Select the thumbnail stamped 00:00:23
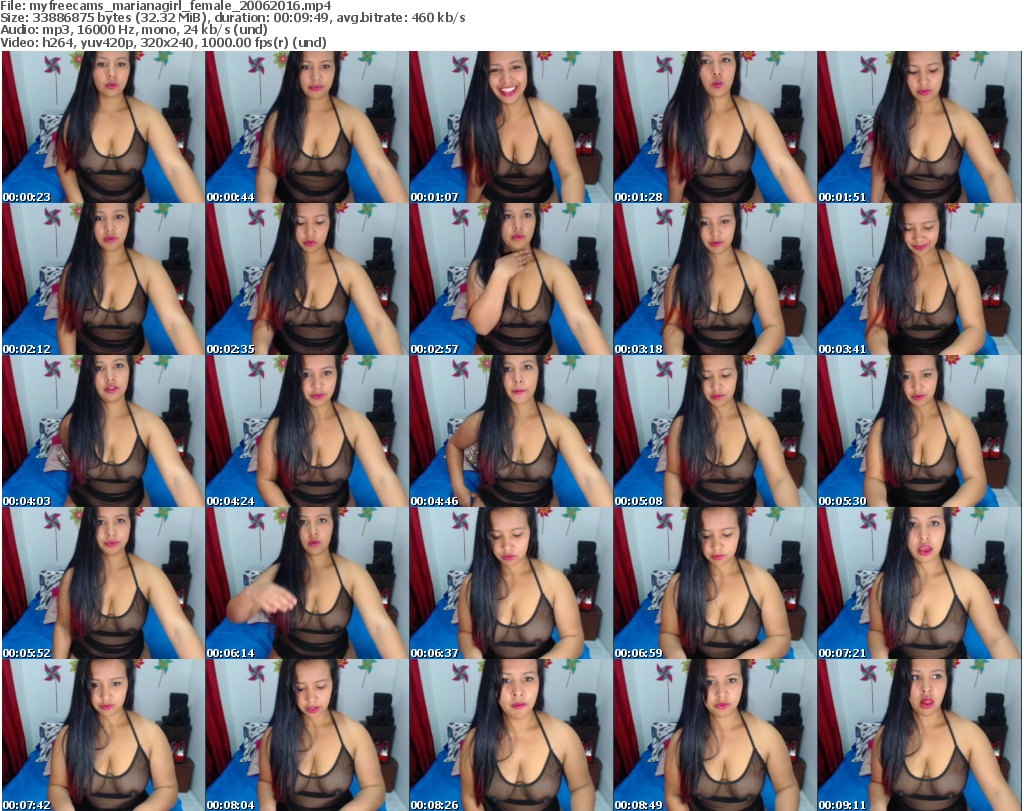This screenshot has height=811, width=1024. (x=103, y=127)
